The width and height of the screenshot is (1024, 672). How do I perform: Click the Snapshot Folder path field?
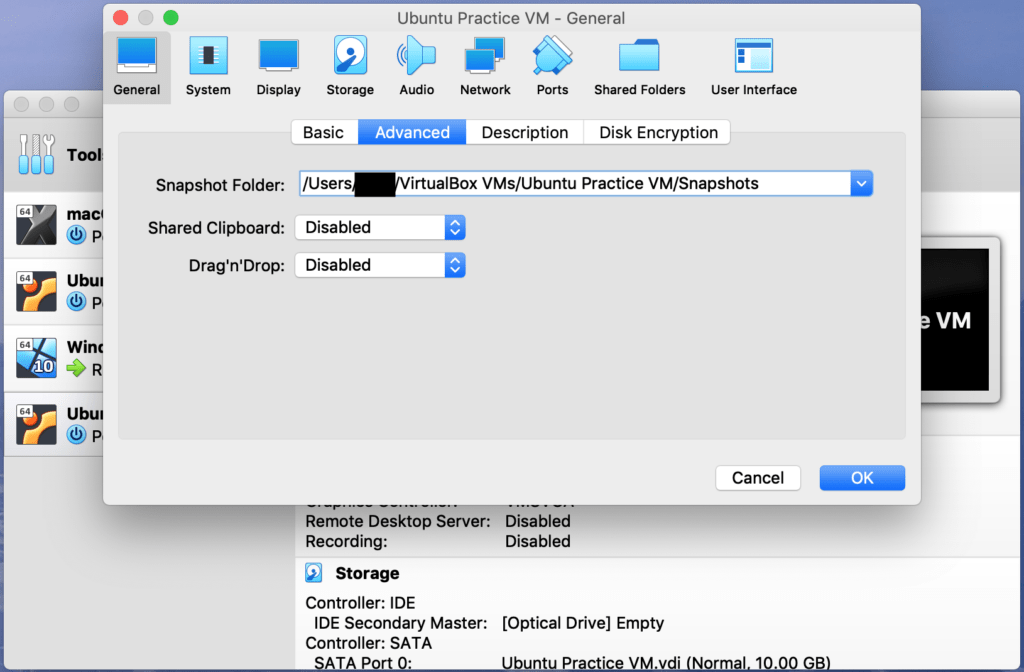pos(575,184)
